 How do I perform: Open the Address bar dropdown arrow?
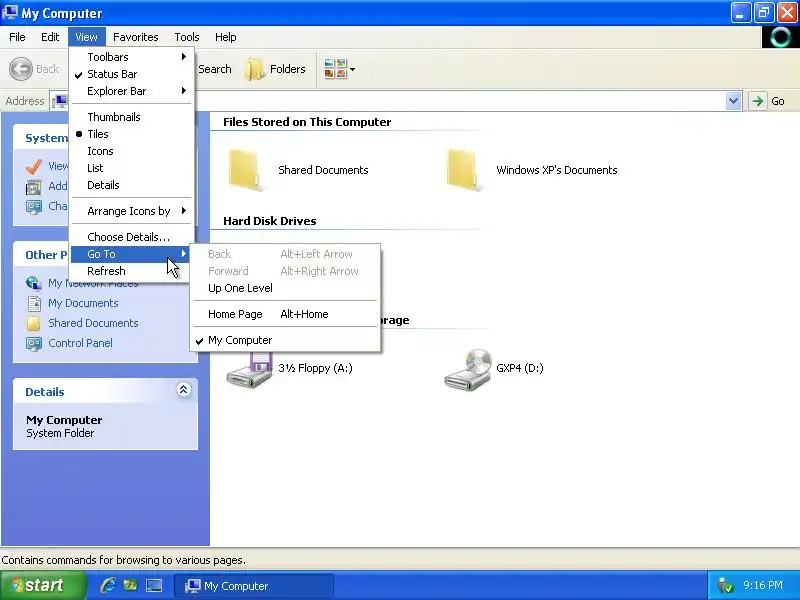[x=733, y=101]
